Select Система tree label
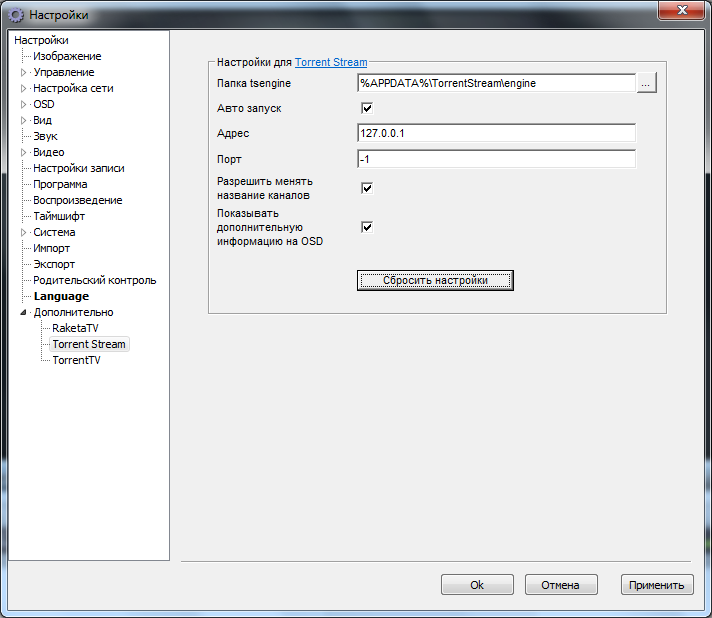This screenshot has height=618, width=712. [54, 232]
